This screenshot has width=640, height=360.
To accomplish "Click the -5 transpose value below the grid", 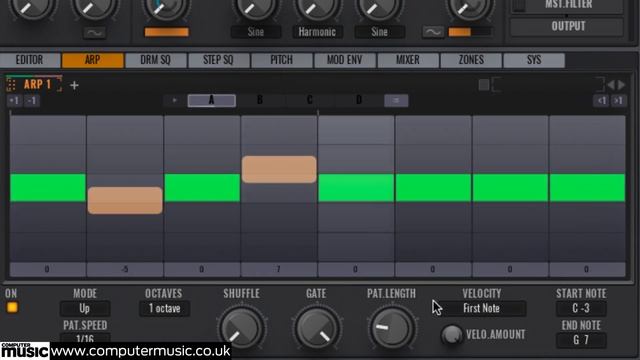I will click(125, 269).
